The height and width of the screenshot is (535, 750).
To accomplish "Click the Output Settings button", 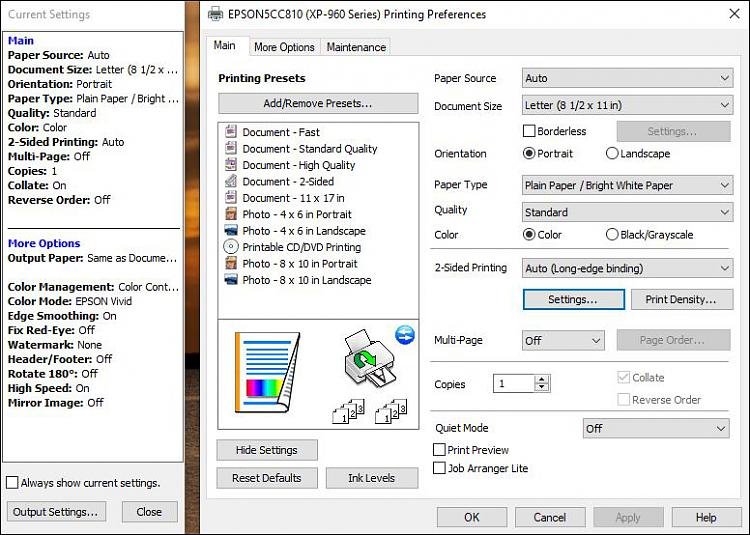I will [x=56, y=512].
